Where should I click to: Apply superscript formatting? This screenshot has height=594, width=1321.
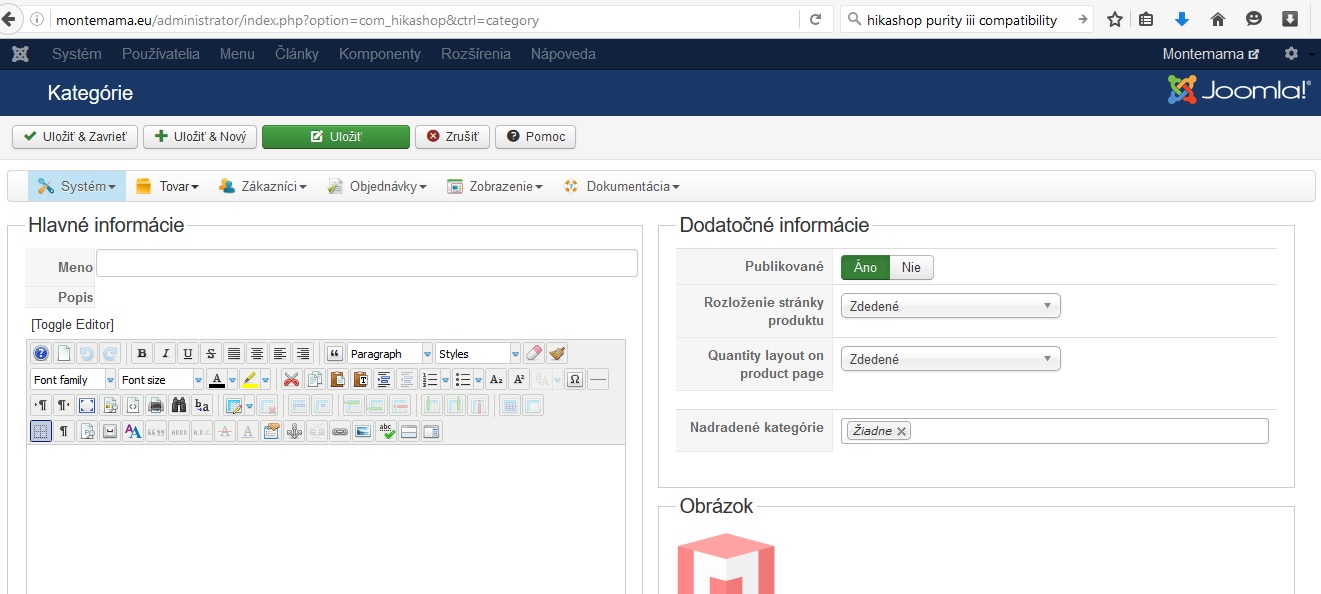point(519,380)
